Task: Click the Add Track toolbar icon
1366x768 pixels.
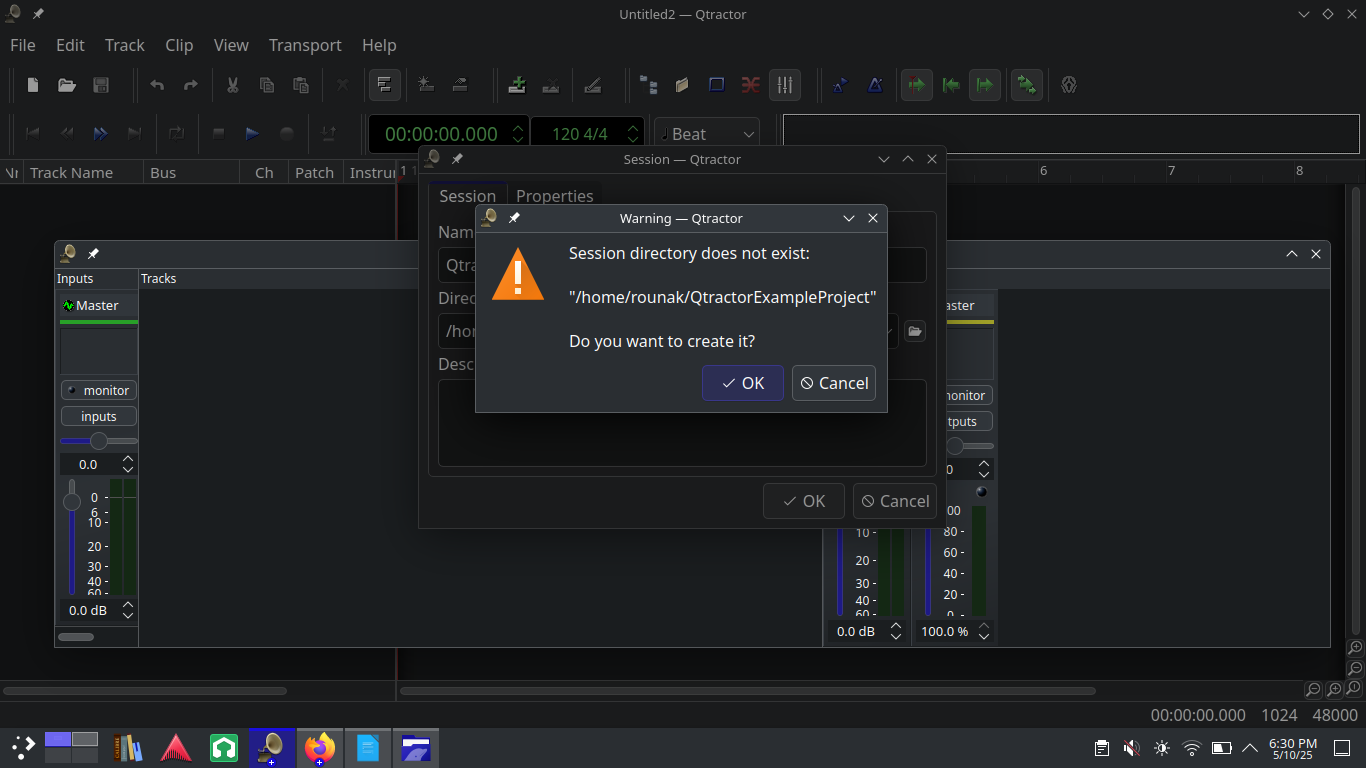Action: click(517, 85)
